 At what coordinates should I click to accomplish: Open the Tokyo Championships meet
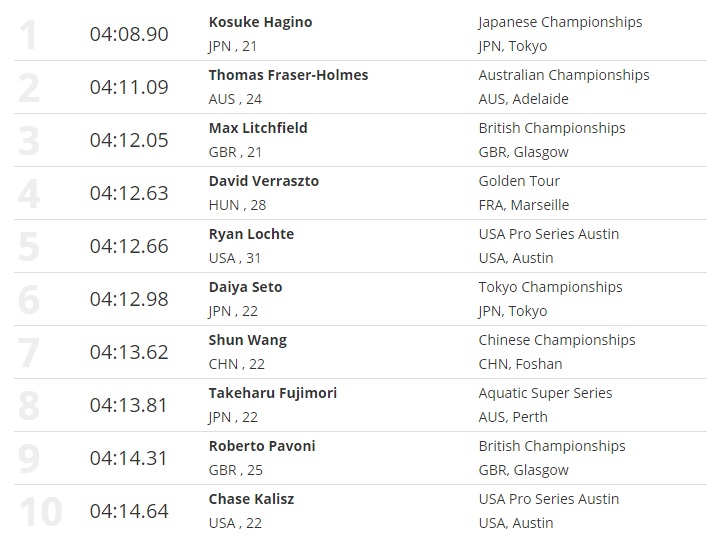(550, 287)
